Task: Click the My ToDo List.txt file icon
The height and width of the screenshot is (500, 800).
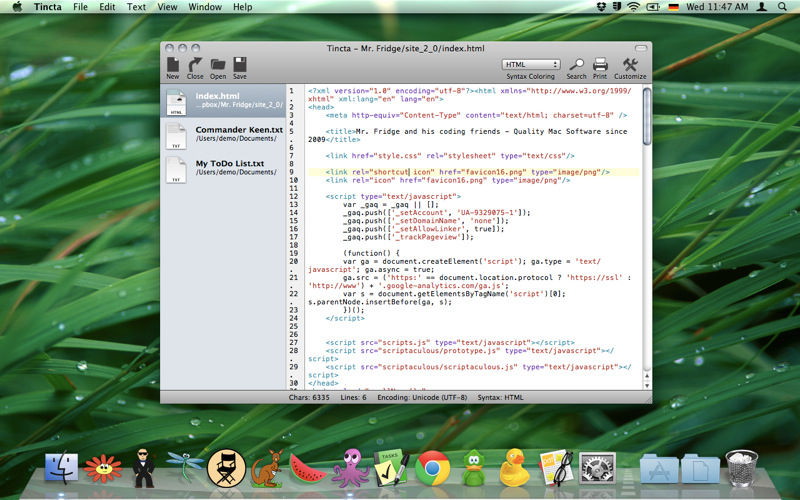Action: pos(176,169)
